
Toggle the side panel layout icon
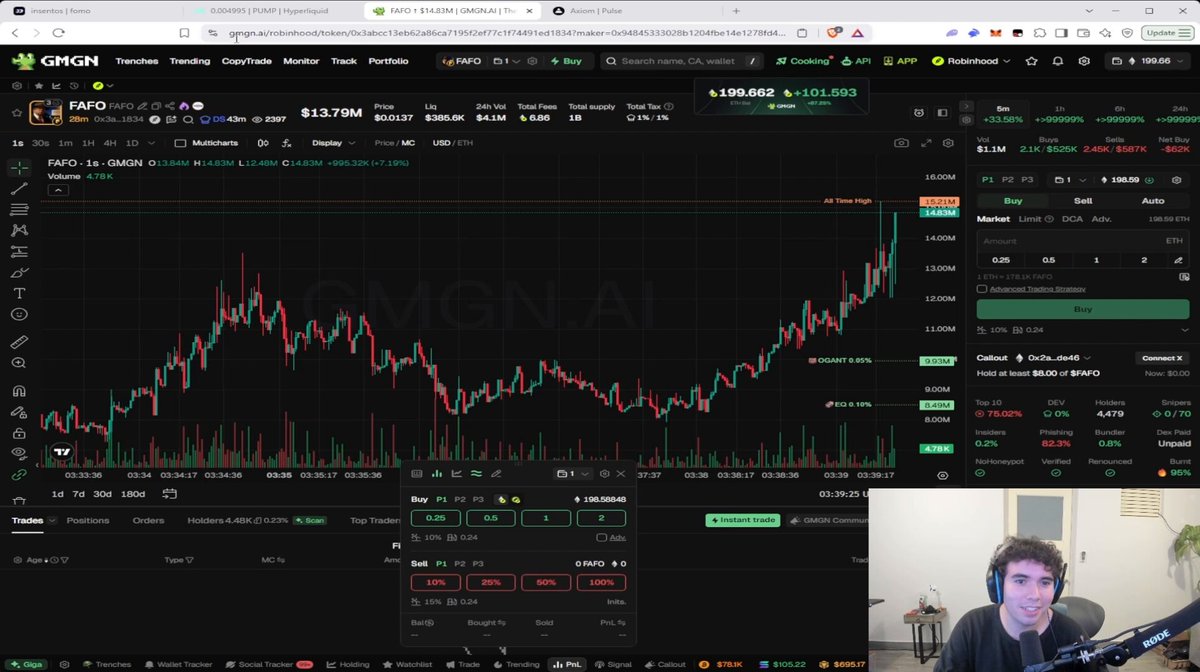coord(942,113)
